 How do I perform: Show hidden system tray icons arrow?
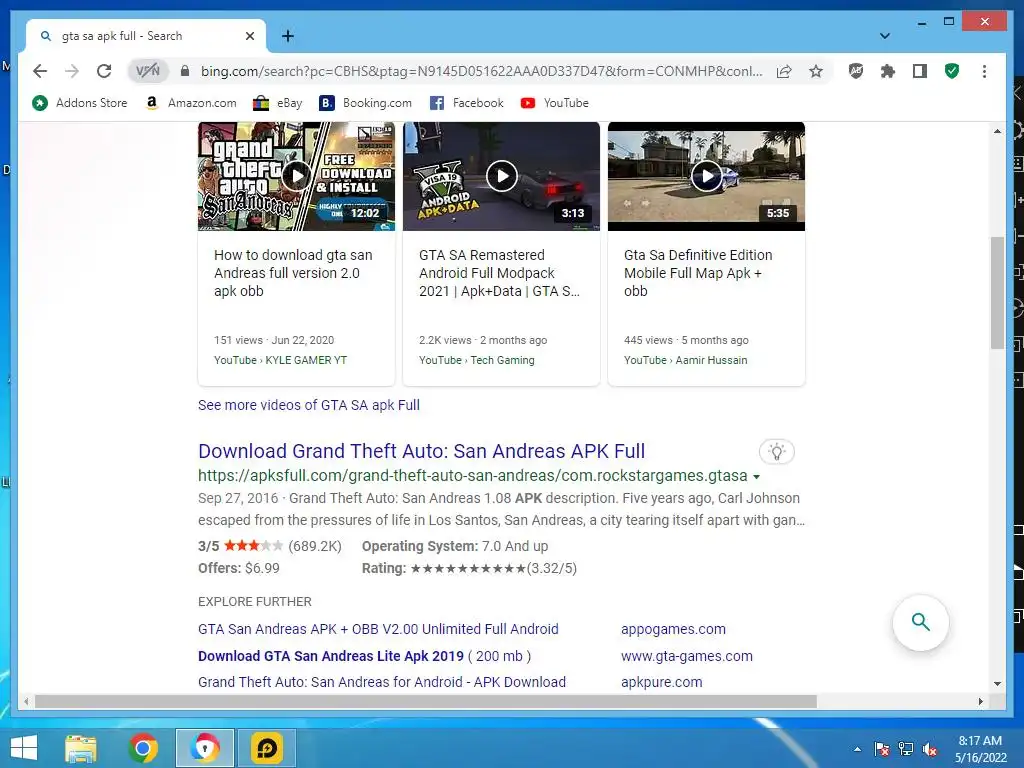(x=857, y=749)
